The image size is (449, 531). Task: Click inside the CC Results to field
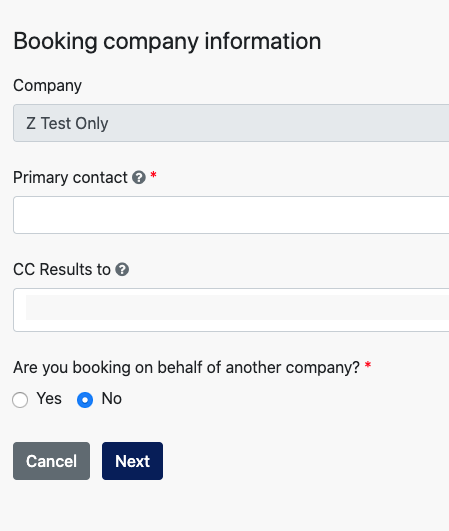(x=231, y=310)
